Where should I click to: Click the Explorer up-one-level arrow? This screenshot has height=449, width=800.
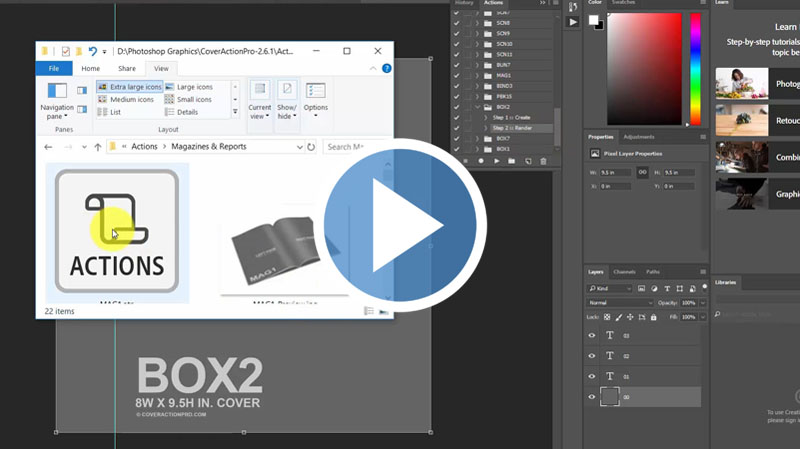(x=97, y=147)
